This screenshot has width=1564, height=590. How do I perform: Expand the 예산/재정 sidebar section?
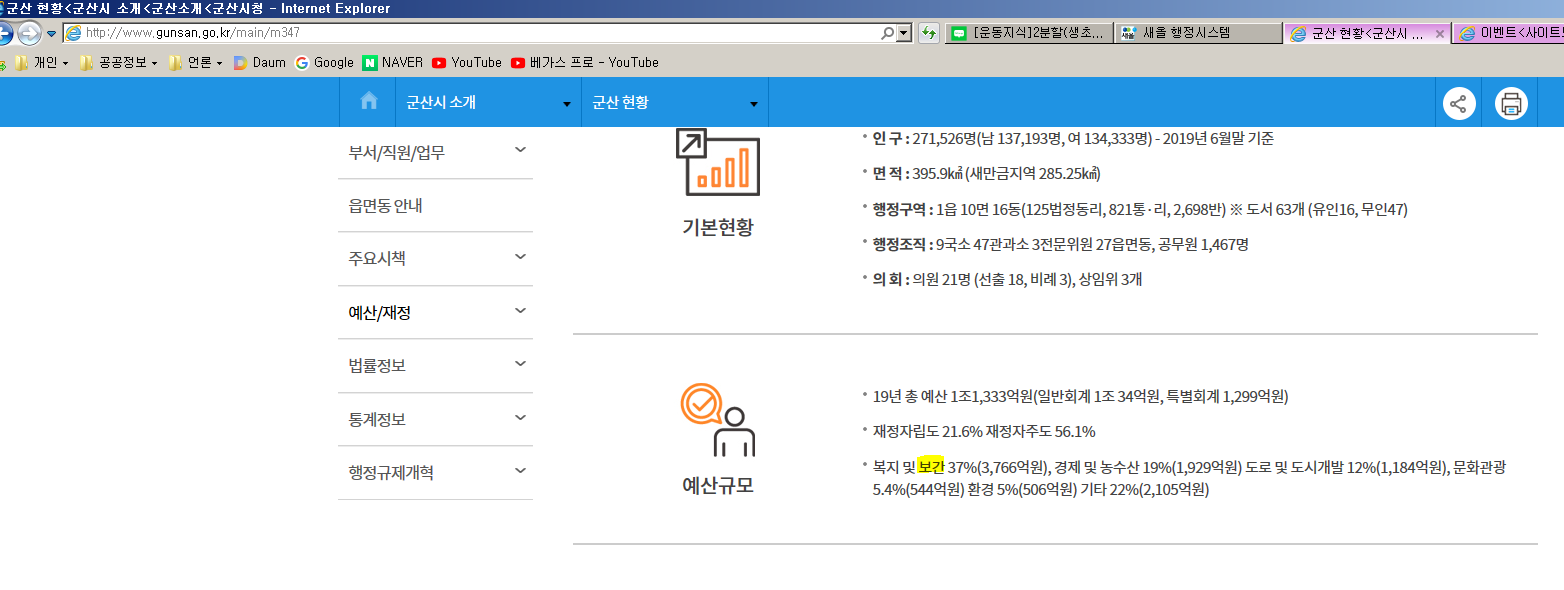pyautogui.click(x=435, y=312)
